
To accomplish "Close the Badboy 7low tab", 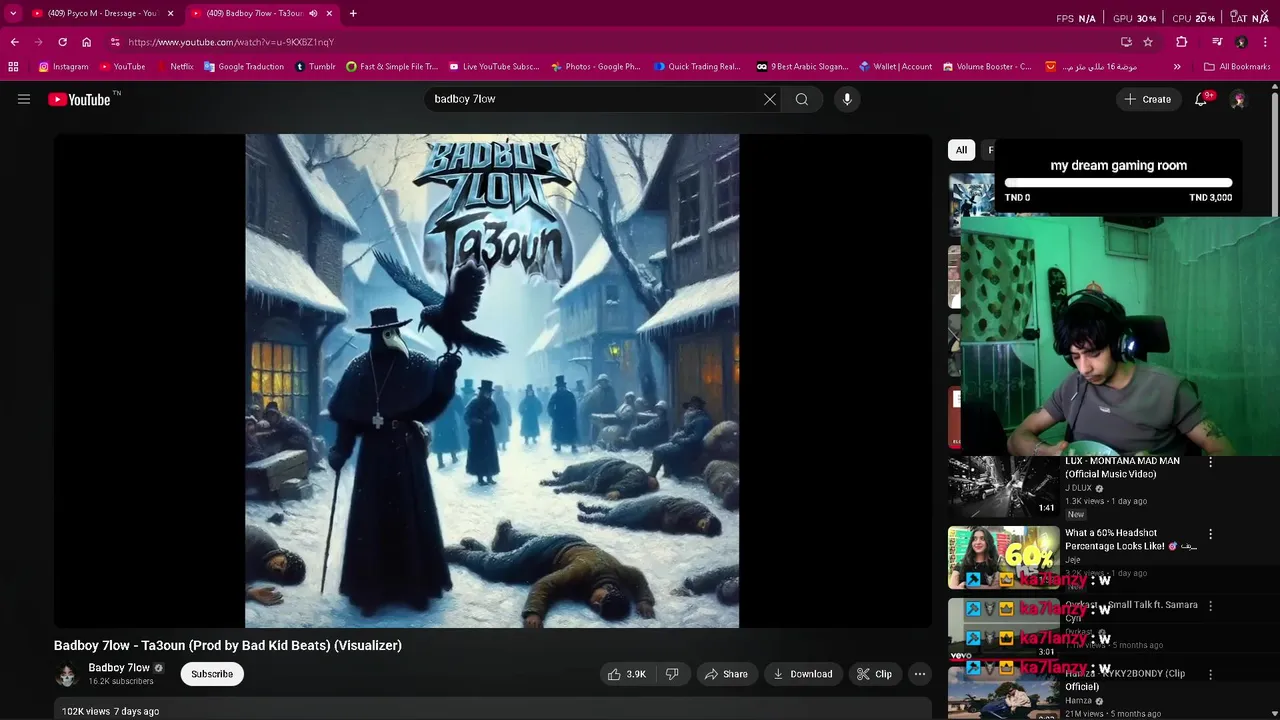I will [329, 13].
